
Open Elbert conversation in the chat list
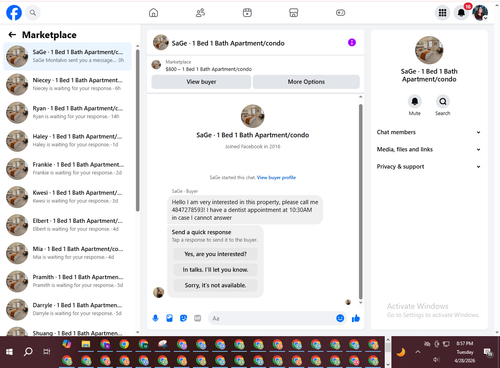tap(68, 225)
